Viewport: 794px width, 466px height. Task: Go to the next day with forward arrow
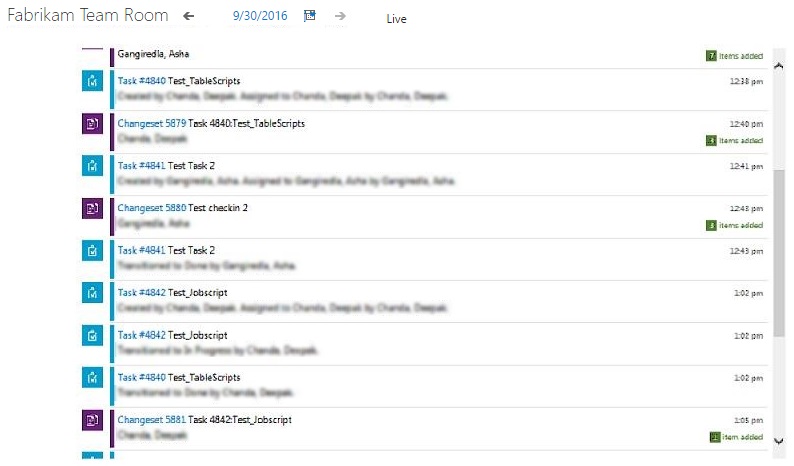(340, 17)
